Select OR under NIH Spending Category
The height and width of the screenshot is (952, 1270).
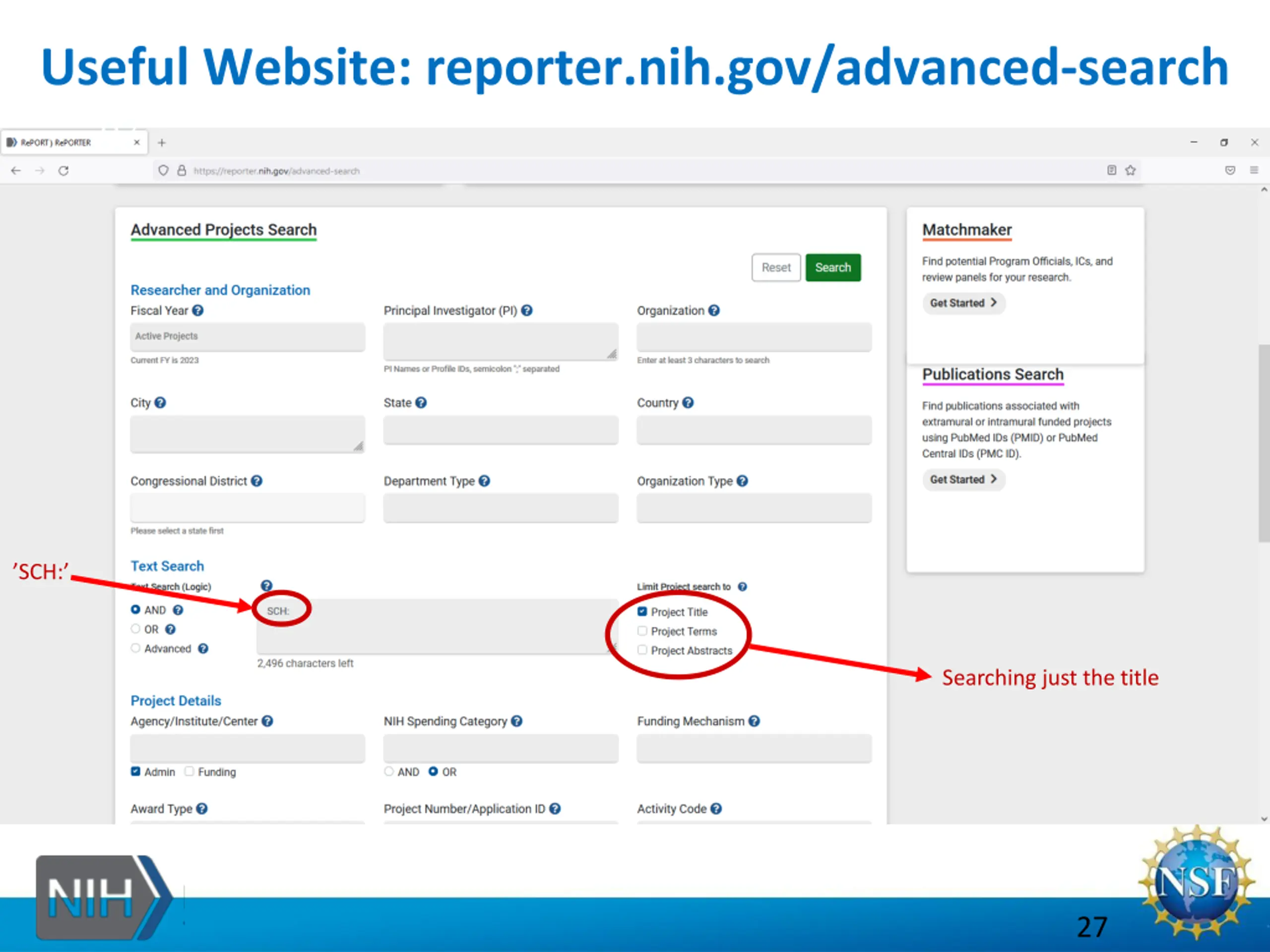tap(433, 771)
